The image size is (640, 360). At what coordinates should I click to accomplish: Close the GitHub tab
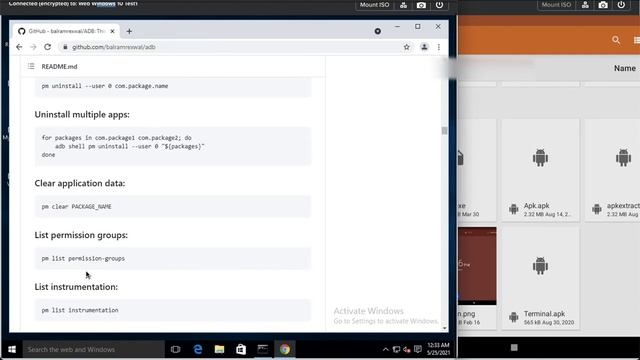coord(112,31)
